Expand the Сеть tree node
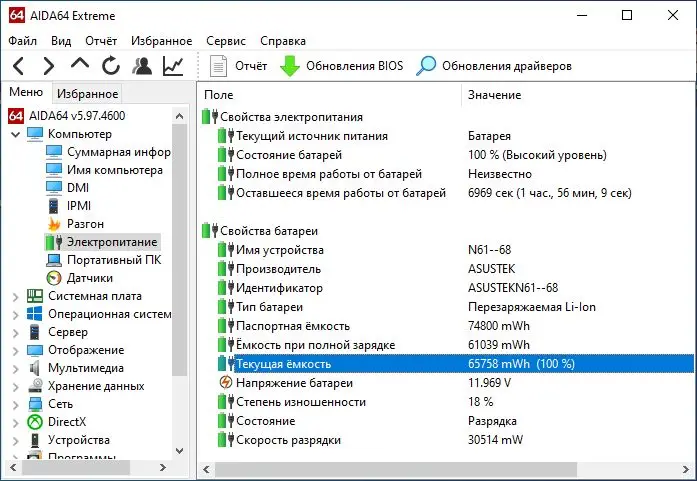The image size is (697, 481). coord(15,405)
